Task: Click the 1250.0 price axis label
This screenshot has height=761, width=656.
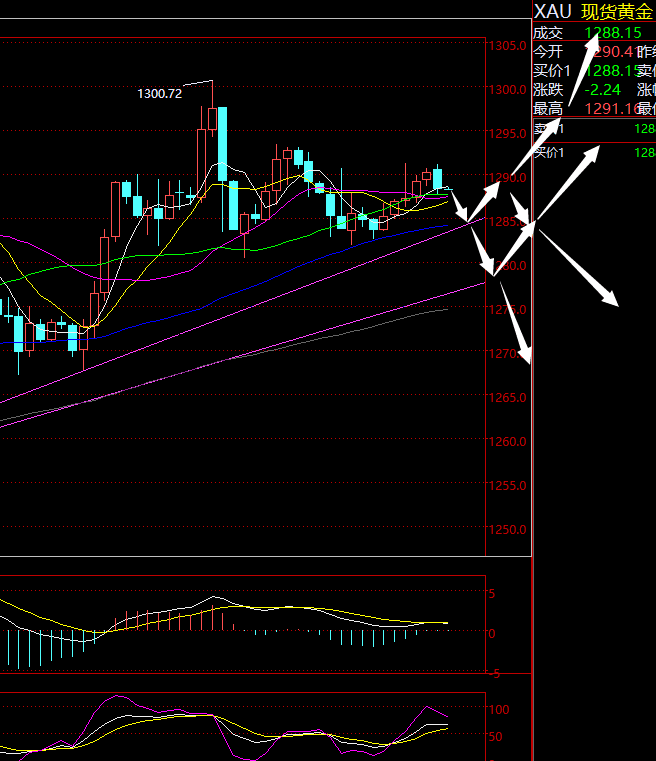Action: click(x=508, y=529)
